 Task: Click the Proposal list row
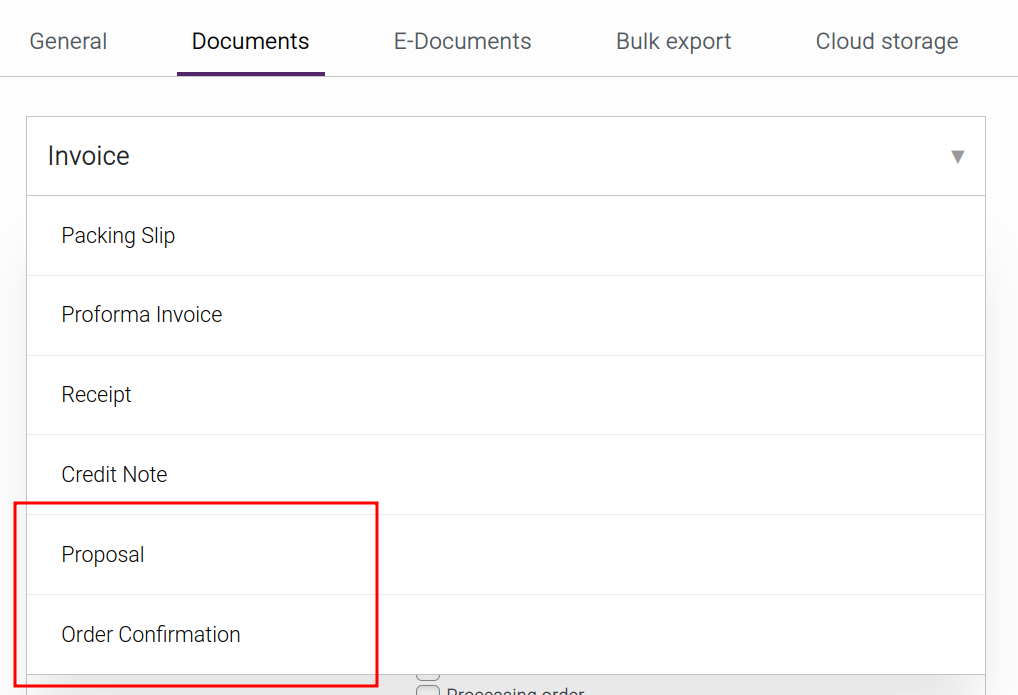click(103, 554)
